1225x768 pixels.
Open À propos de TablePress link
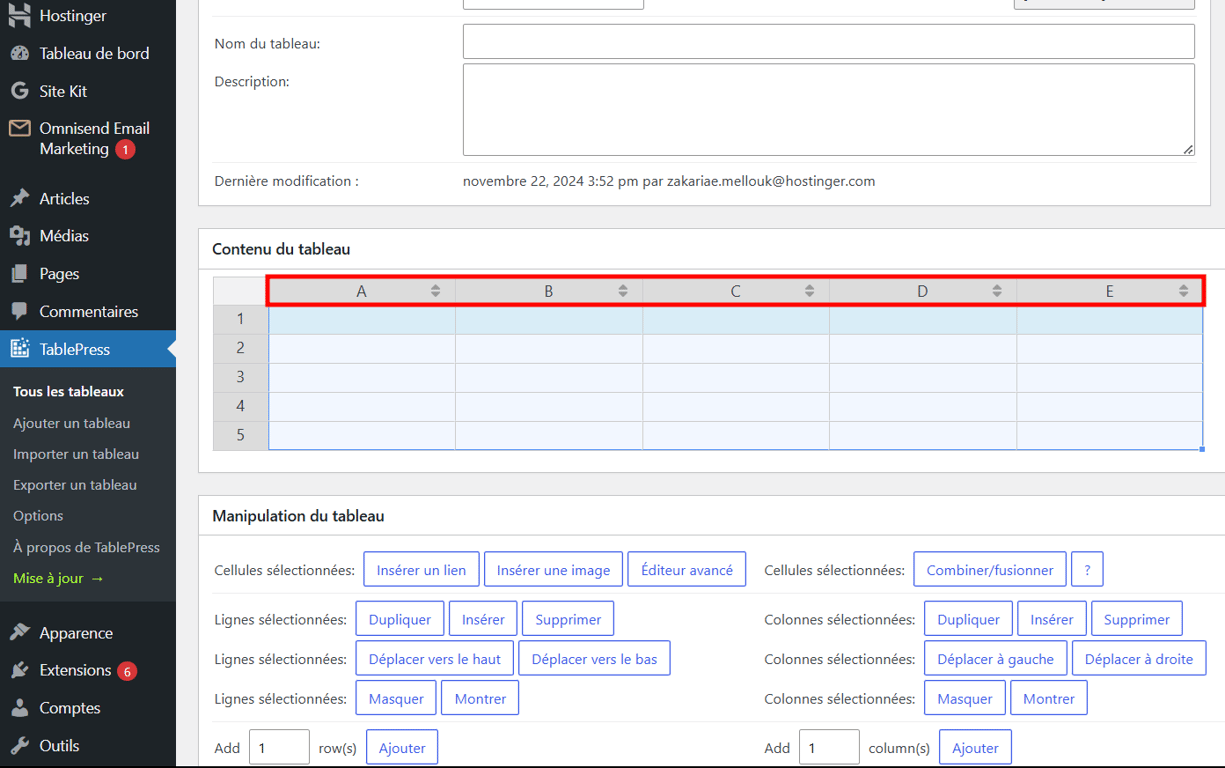(x=87, y=547)
